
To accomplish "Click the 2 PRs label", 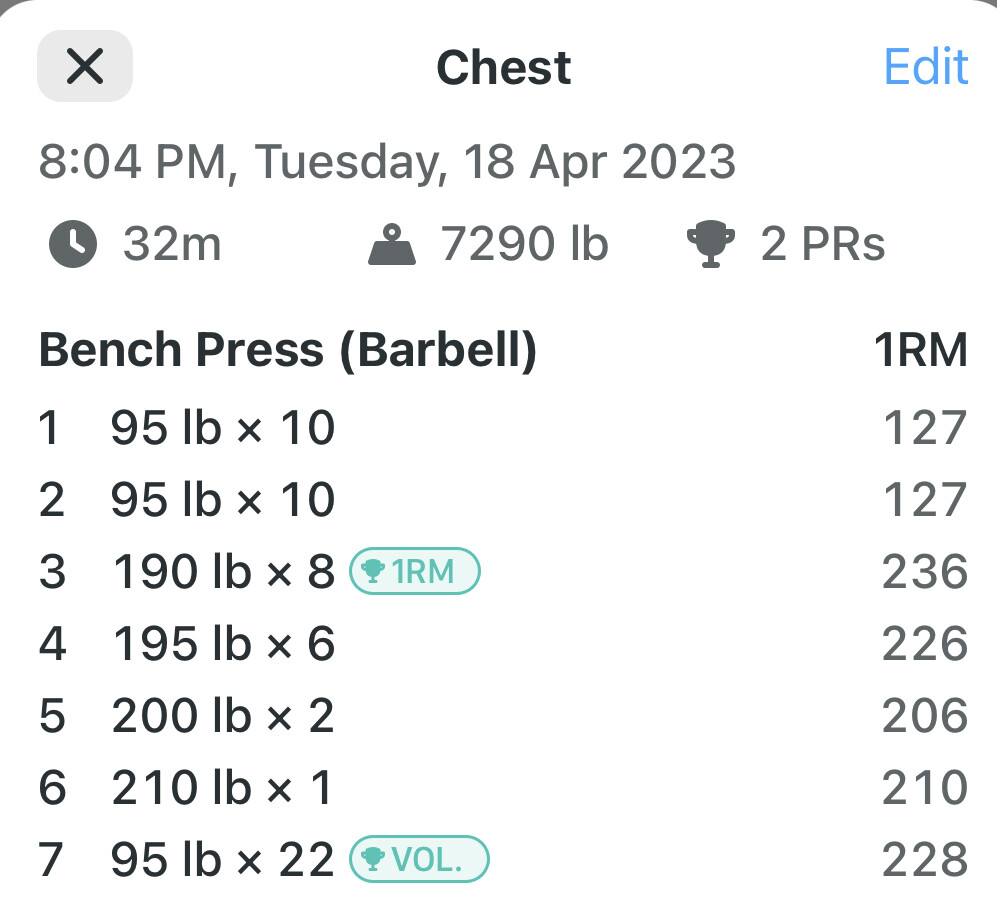I will pos(823,244).
